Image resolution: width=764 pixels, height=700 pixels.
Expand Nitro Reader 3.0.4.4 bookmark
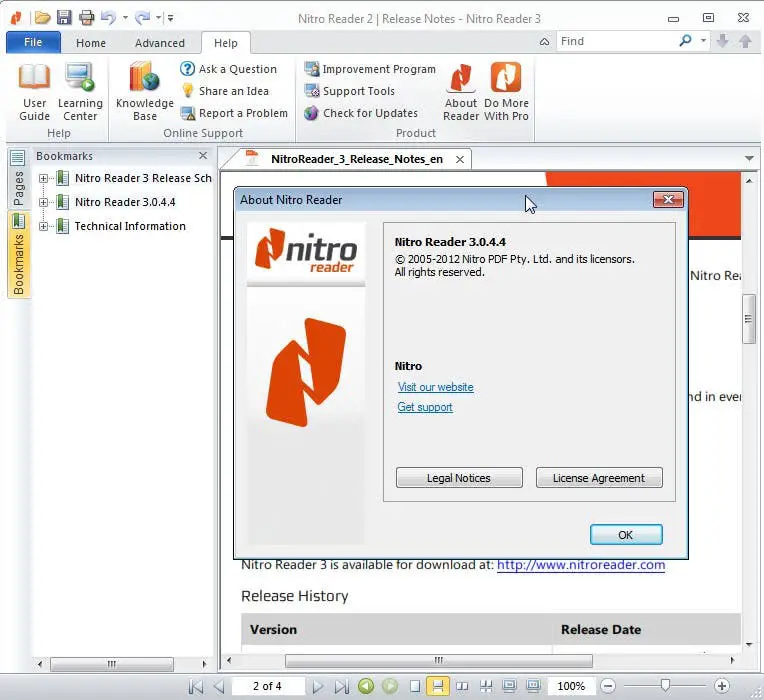(x=43, y=202)
